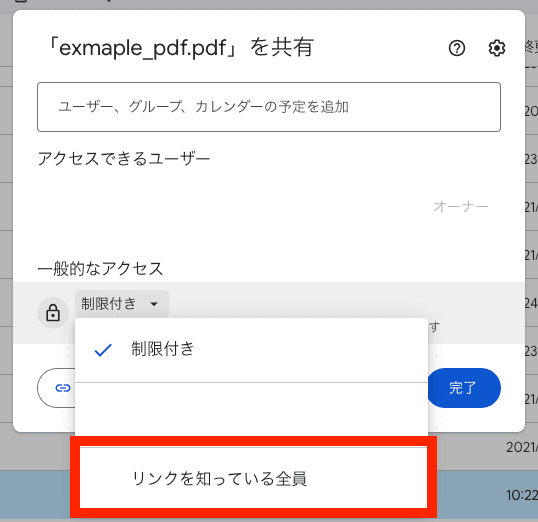538x522 pixels.
Task: Open the 制限付き access dropdown
Action: point(122,304)
